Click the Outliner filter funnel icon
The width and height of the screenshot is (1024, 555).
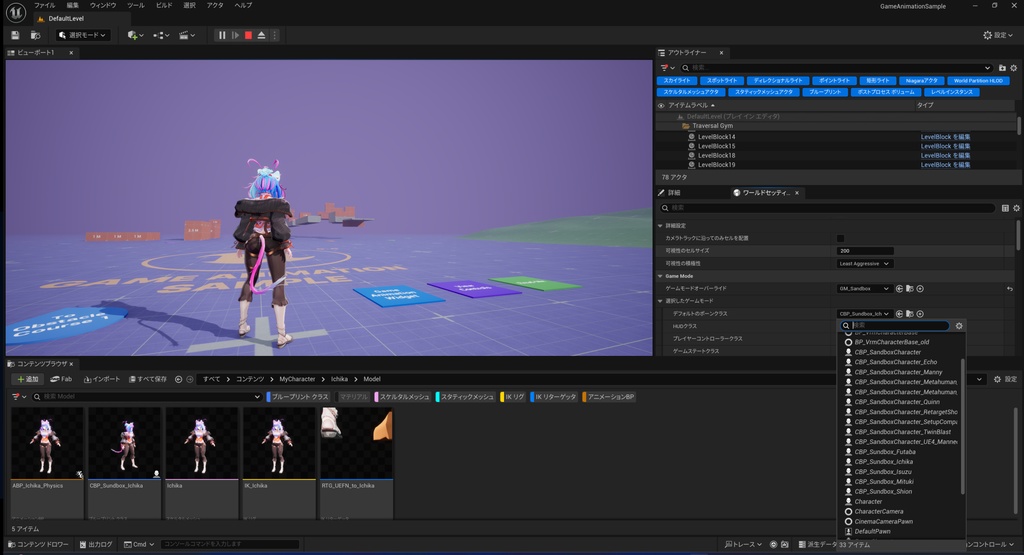click(x=667, y=68)
